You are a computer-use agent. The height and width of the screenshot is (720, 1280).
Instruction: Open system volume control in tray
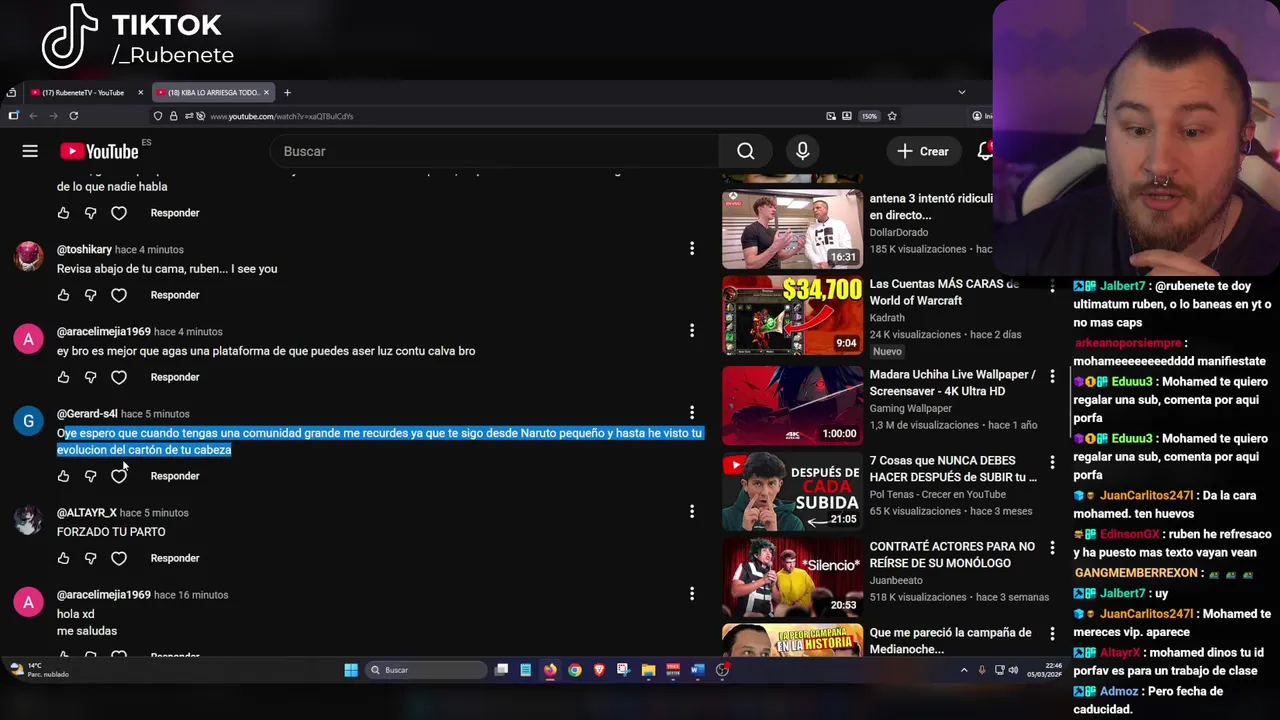(1013, 670)
